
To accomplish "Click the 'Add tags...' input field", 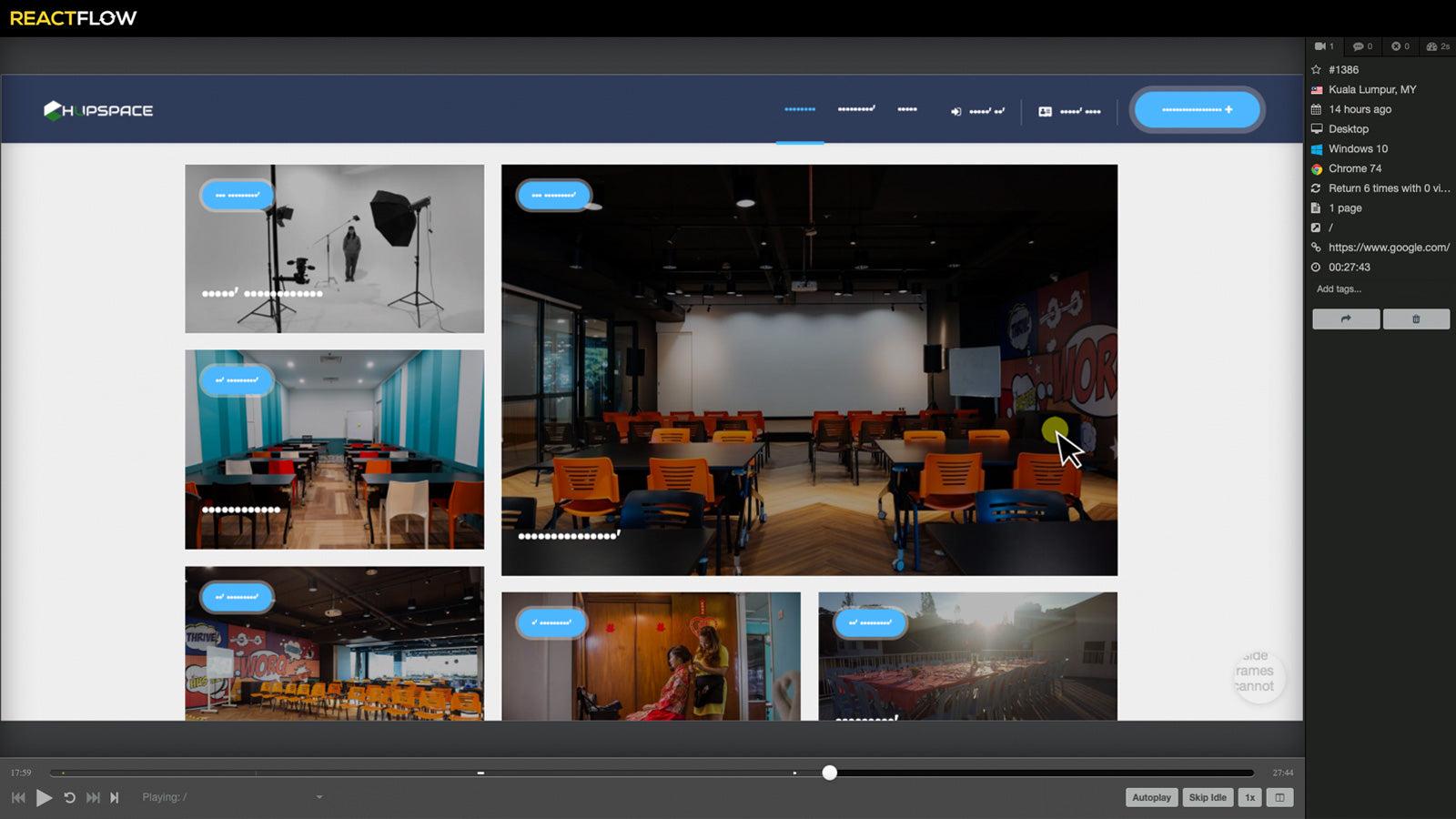I will coord(1338,288).
